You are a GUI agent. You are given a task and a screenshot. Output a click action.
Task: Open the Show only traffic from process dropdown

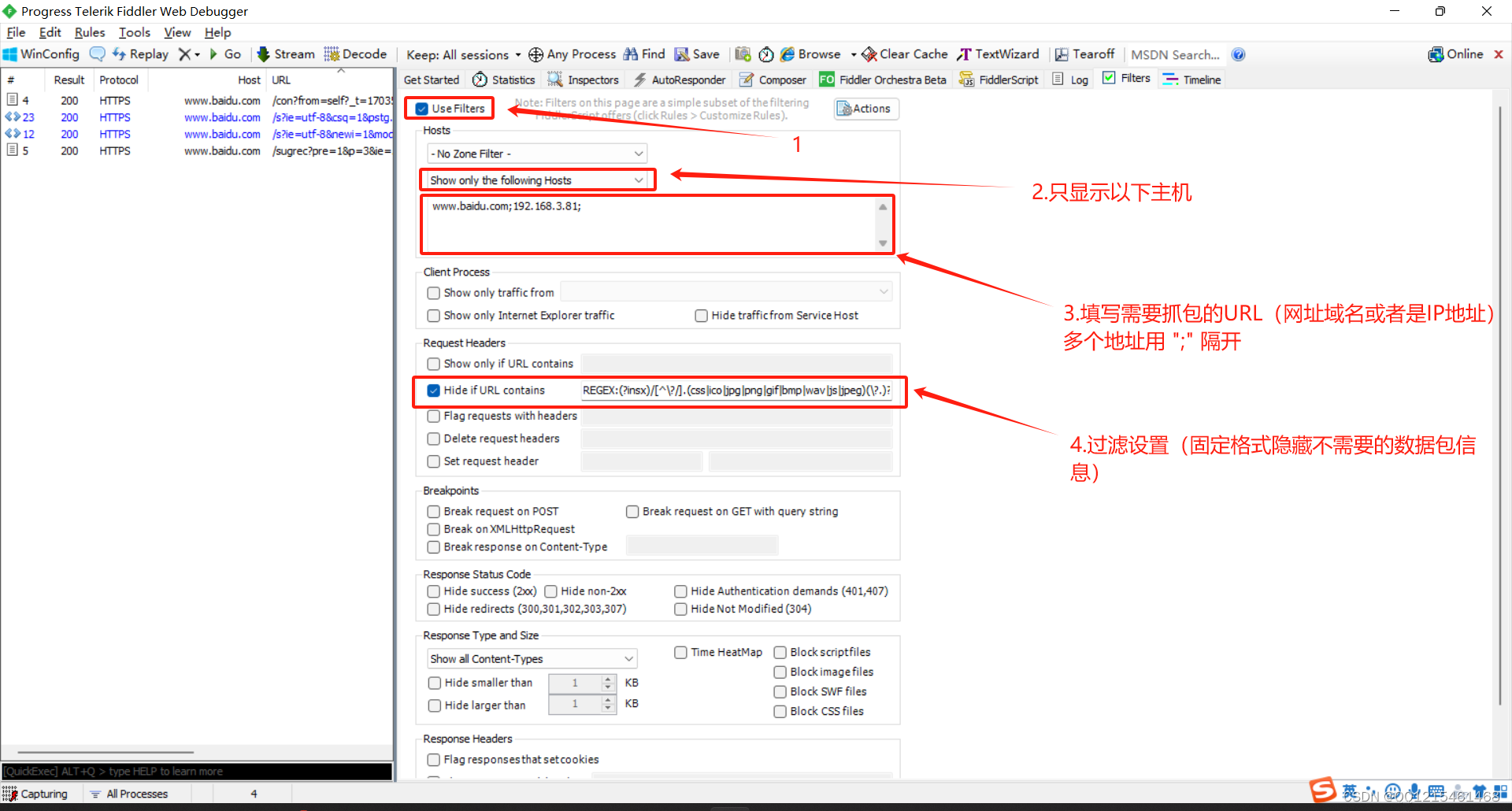click(x=725, y=292)
